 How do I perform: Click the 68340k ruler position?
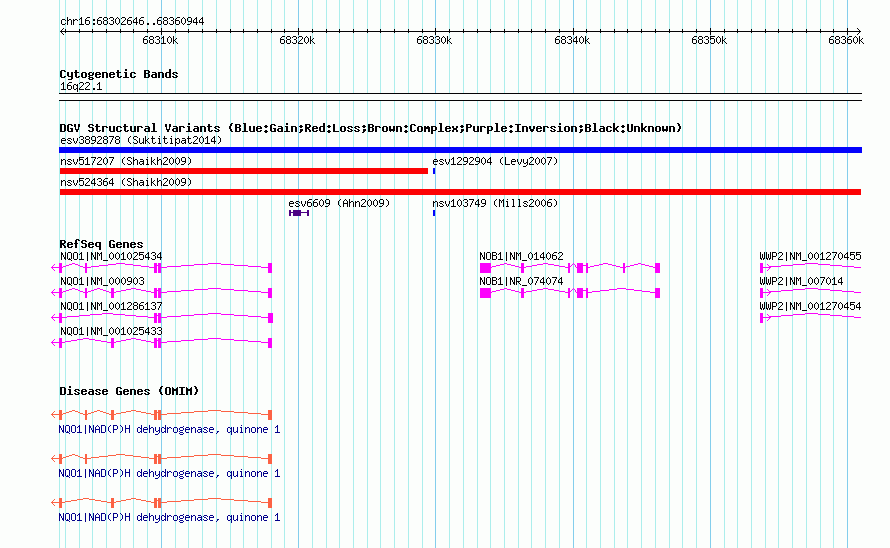(572, 40)
